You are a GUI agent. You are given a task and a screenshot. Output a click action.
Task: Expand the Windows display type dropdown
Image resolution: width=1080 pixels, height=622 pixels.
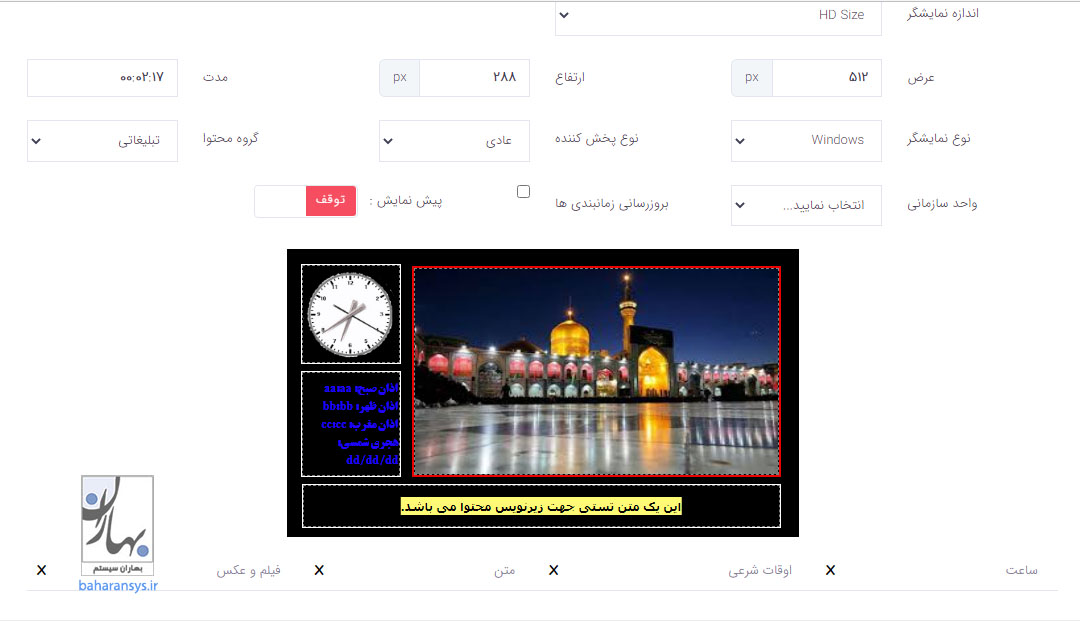[806, 141]
